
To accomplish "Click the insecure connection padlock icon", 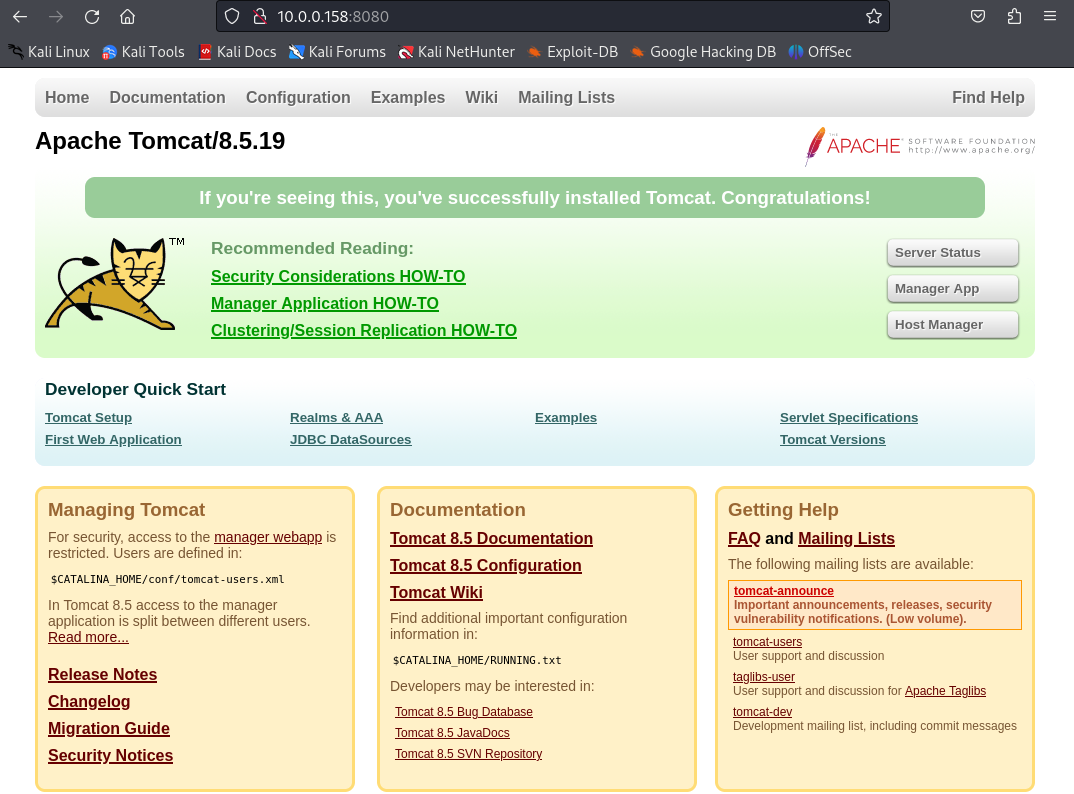I will [260, 16].
